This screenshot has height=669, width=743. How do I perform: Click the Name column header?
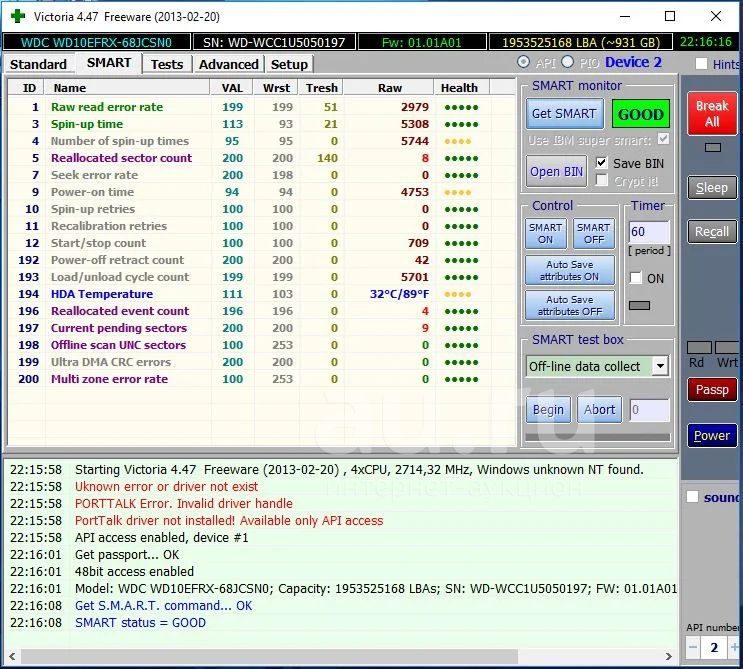[127, 88]
